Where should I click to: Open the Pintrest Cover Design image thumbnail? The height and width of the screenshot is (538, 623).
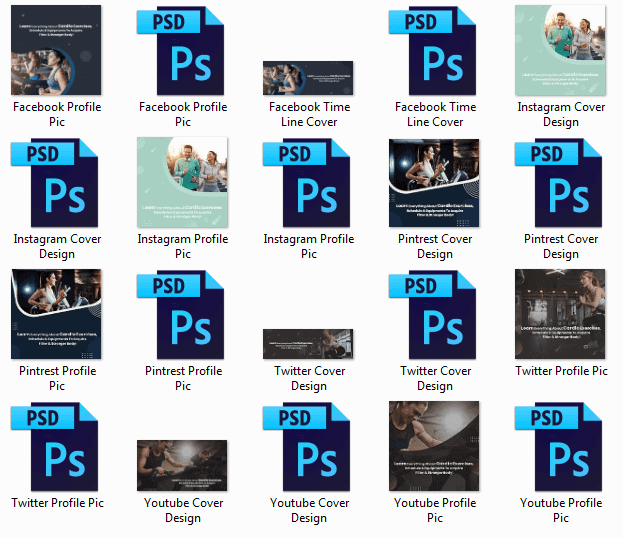click(435, 183)
